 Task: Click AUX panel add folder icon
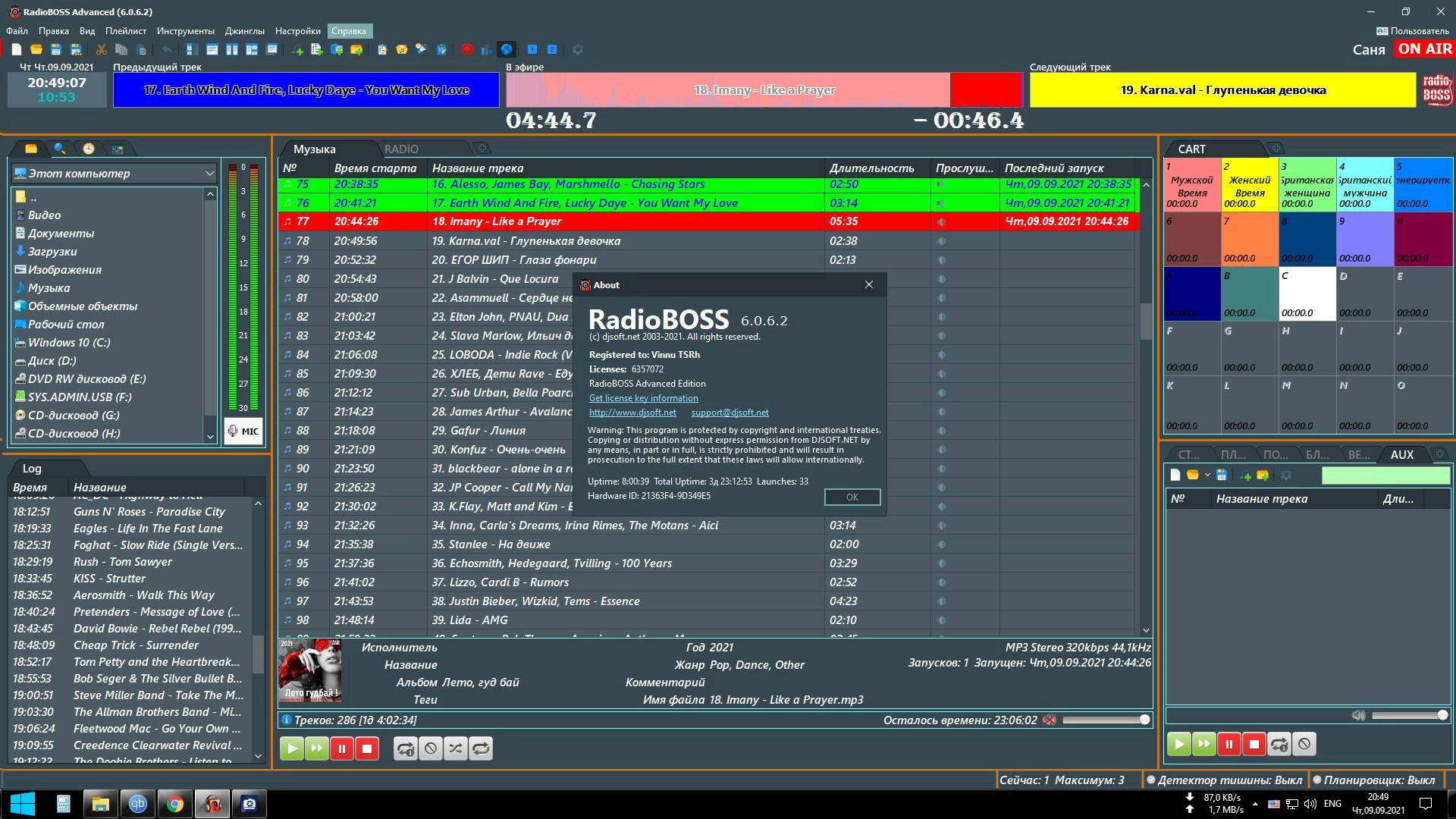(x=1263, y=475)
